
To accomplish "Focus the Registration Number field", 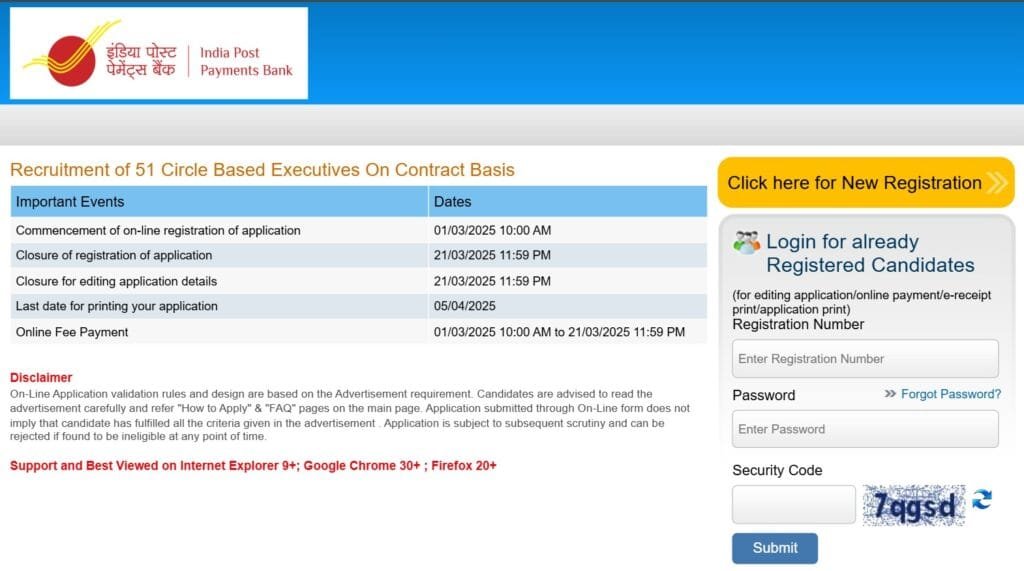I will pyautogui.click(x=865, y=359).
